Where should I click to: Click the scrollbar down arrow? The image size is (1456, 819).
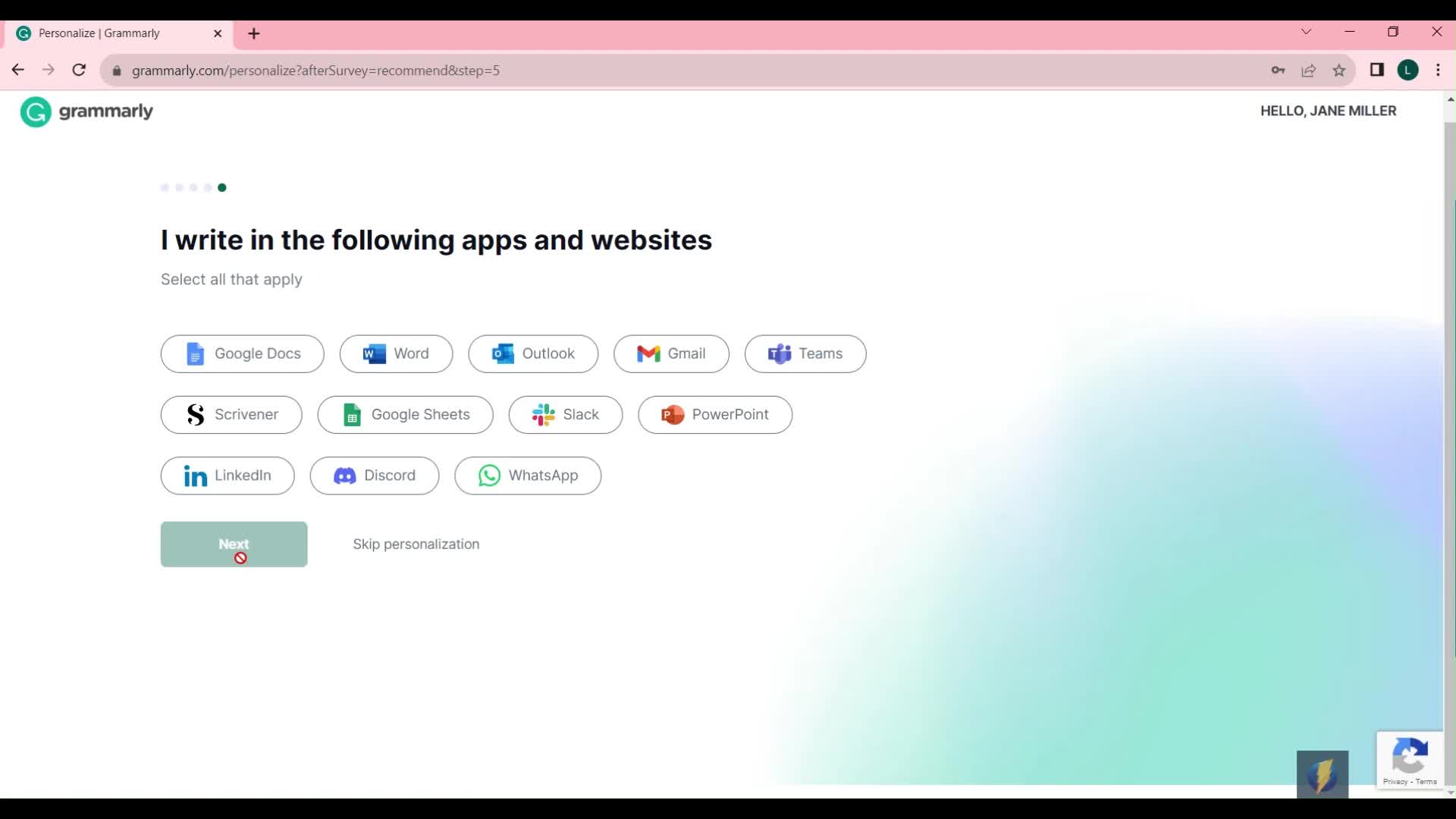1450,792
